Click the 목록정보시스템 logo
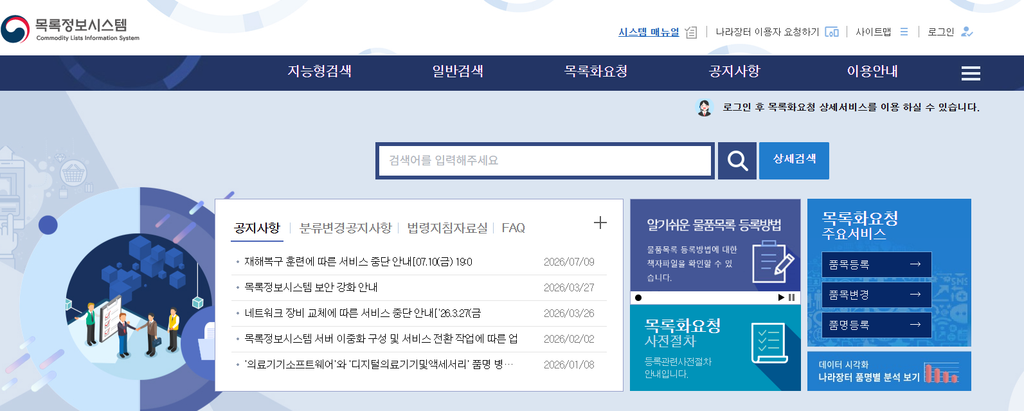 [71, 29]
